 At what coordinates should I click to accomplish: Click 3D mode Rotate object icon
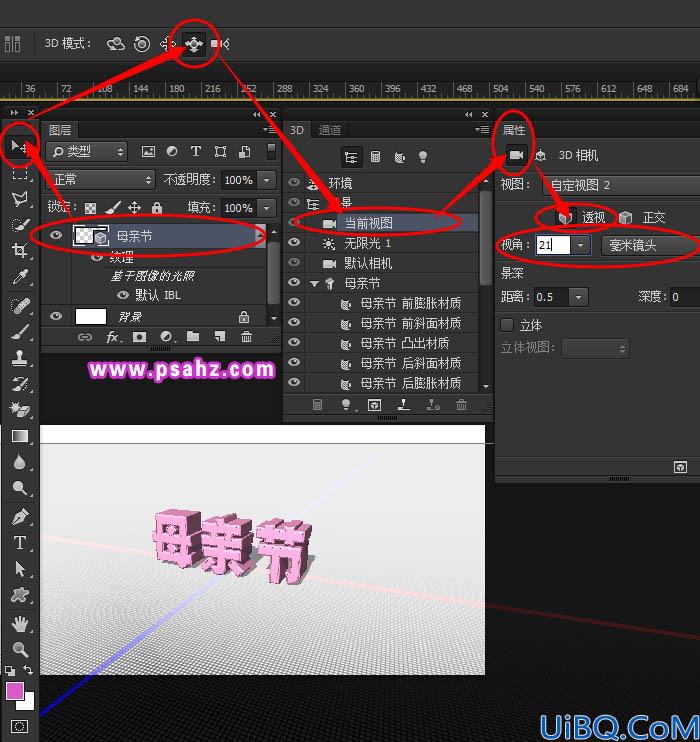click(115, 44)
